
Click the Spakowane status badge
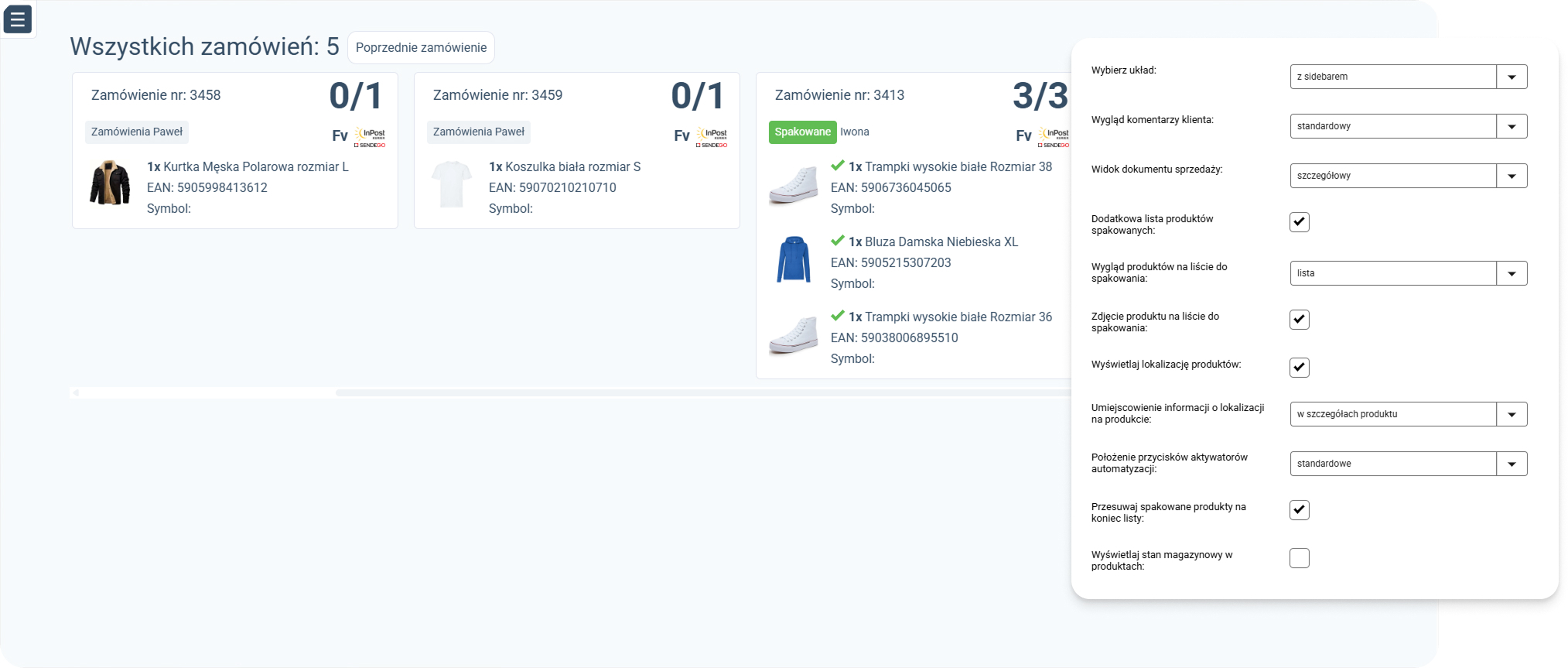[802, 132]
